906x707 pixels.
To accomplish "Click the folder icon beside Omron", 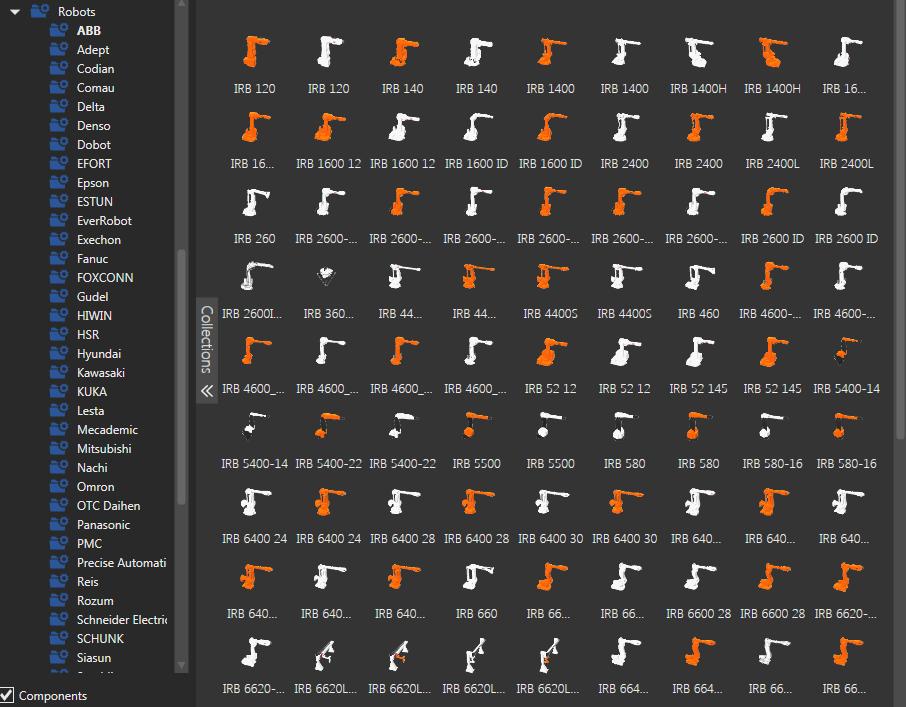I will pyautogui.click(x=58, y=486).
